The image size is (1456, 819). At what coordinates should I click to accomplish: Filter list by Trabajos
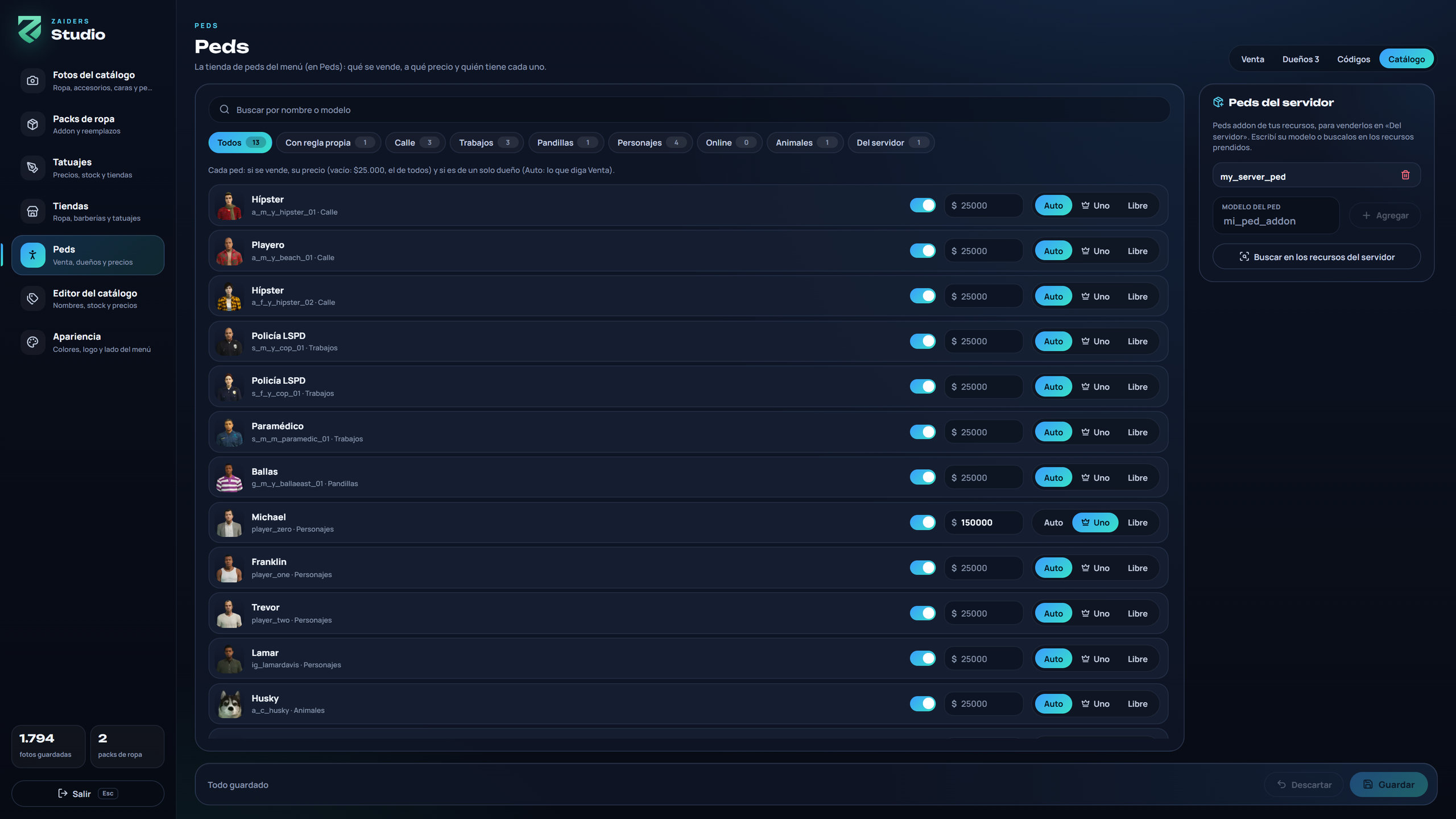point(486,143)
